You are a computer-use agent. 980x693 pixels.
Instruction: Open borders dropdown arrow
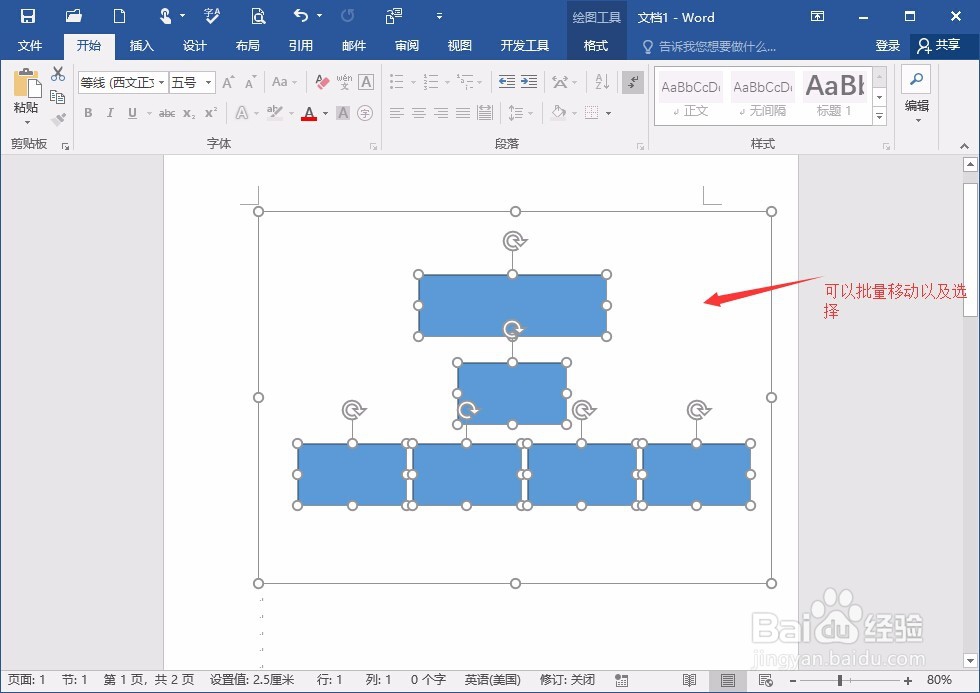pos(608,113)
